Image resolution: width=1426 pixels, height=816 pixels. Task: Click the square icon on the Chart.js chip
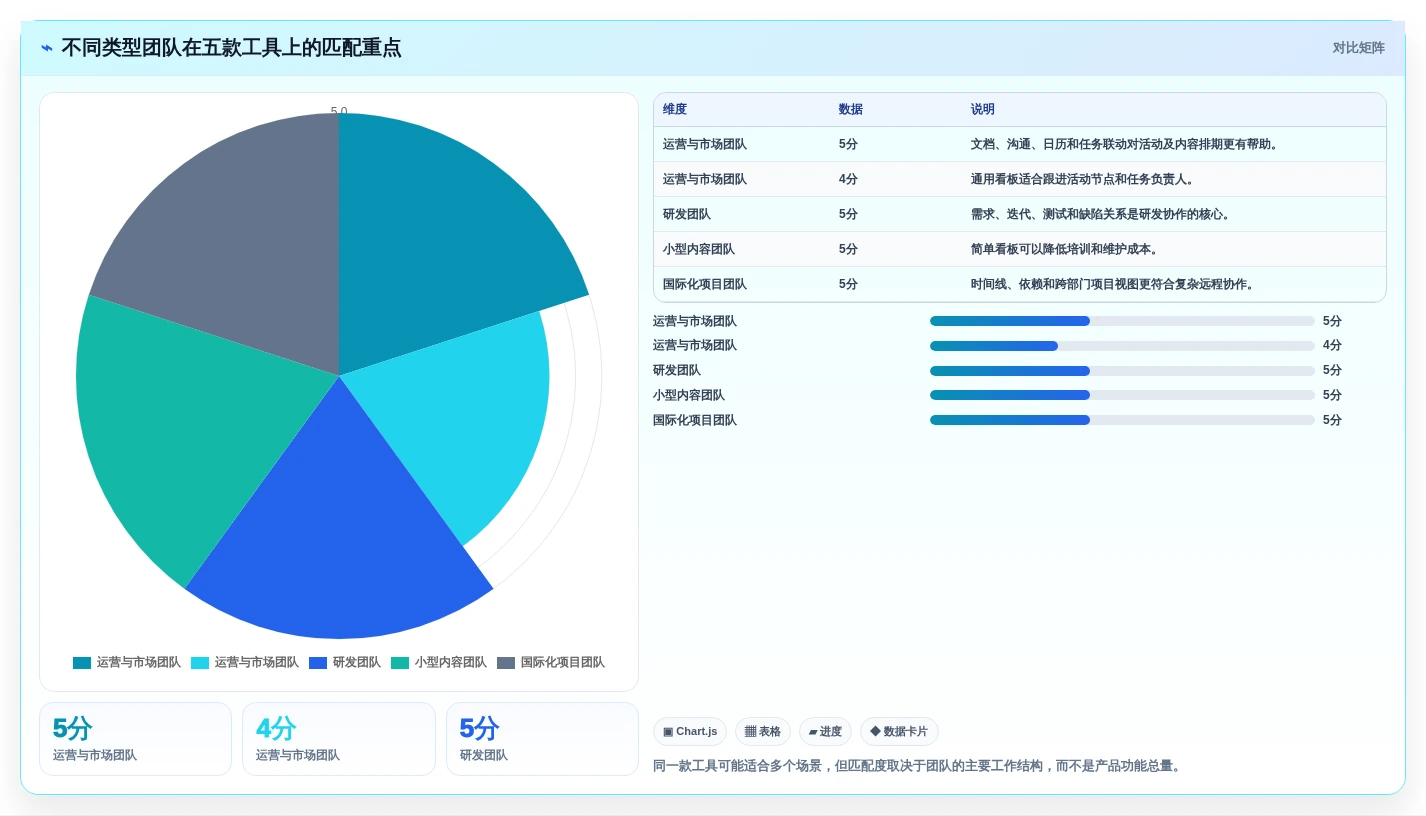(668, 732)
